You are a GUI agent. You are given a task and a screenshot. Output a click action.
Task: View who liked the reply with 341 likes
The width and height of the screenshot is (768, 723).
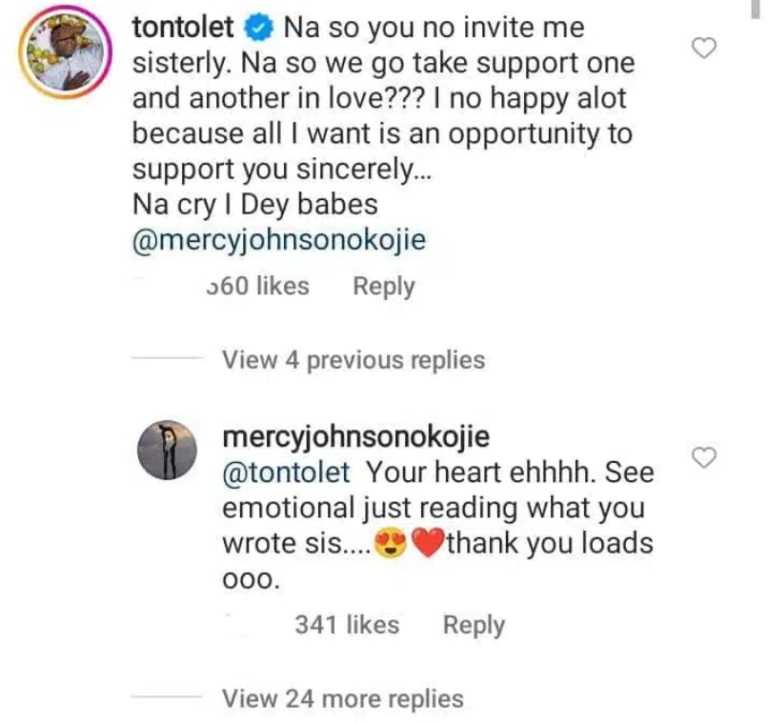point(347,625)
